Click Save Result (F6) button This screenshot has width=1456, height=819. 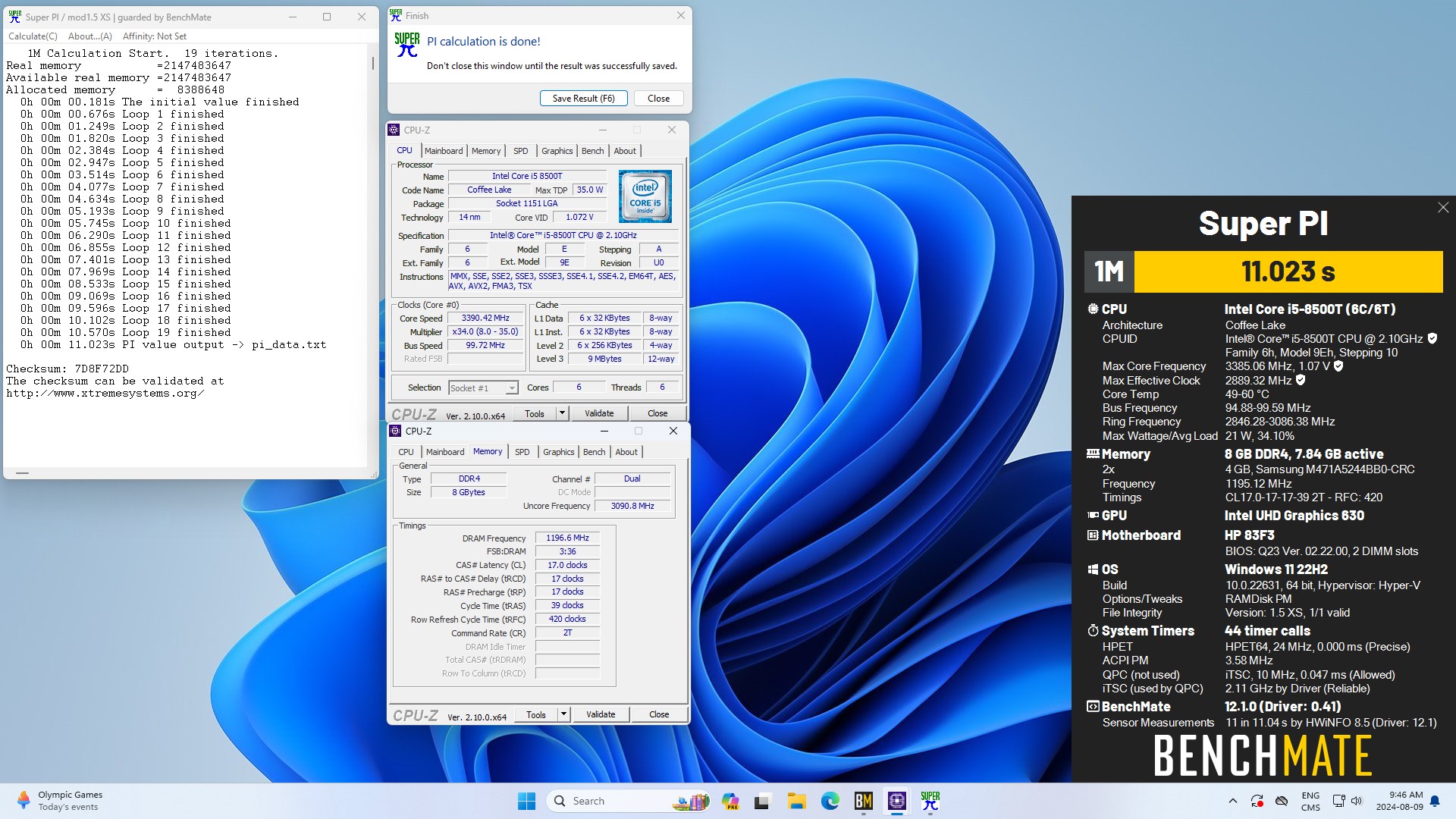(584, 99)
